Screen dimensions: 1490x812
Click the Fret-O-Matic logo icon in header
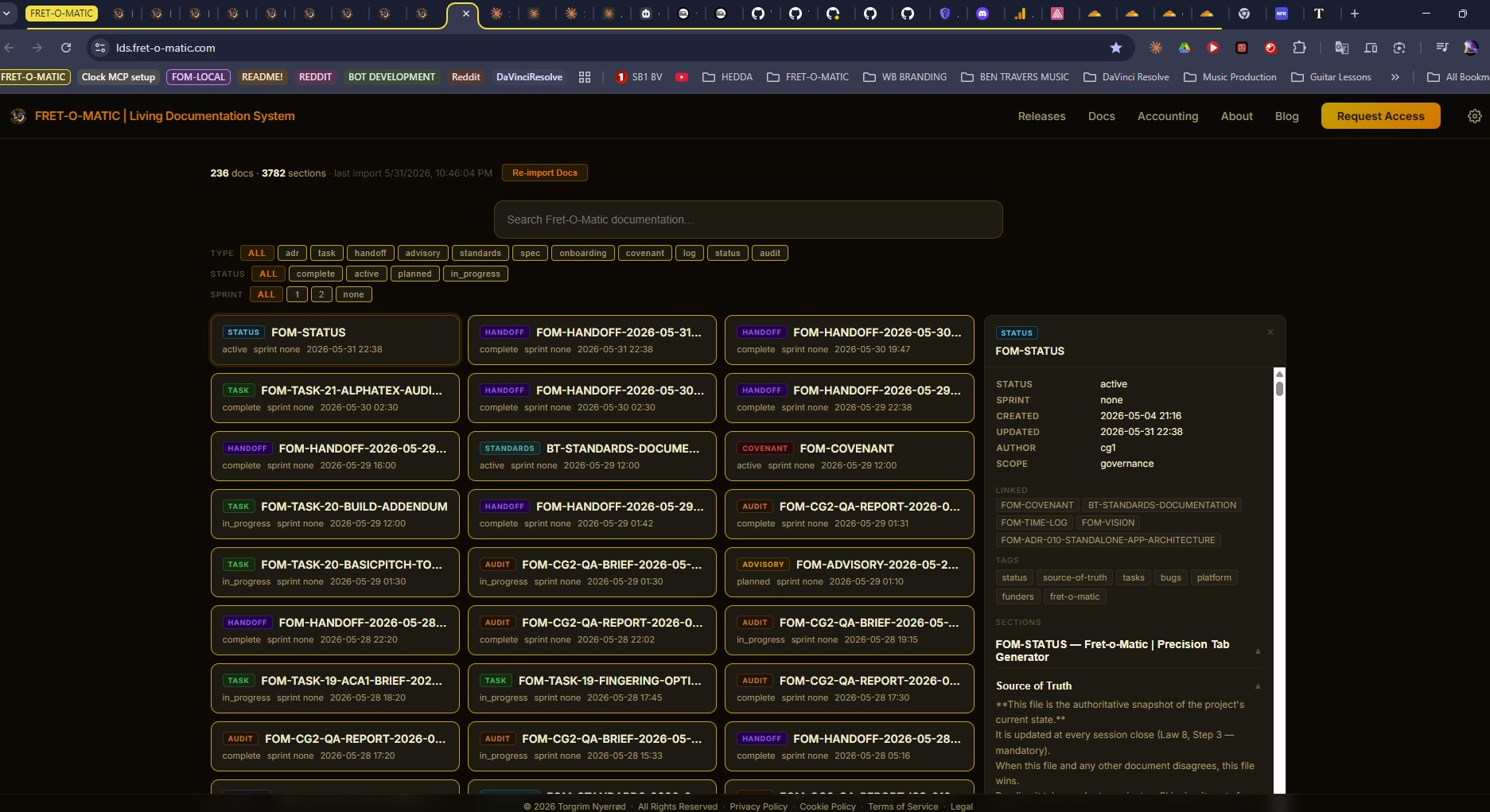18,116
